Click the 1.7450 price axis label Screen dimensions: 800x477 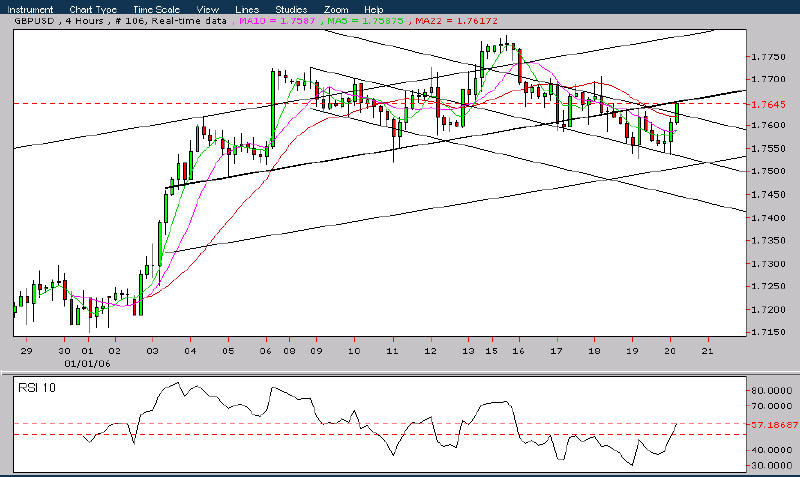768,194
